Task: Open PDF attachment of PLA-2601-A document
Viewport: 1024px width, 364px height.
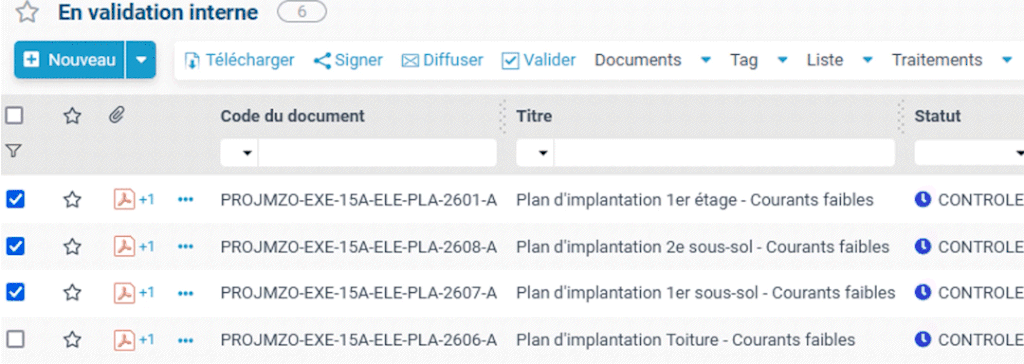Action: 124,199
